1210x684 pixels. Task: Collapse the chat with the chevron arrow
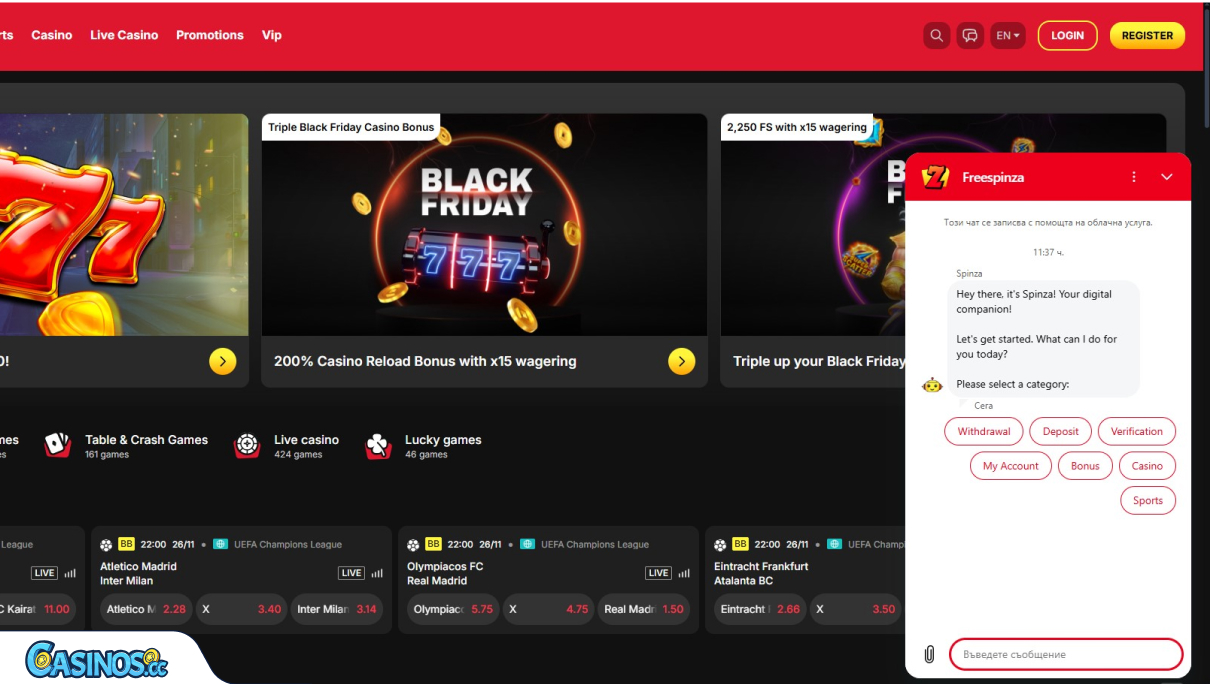1166,176
